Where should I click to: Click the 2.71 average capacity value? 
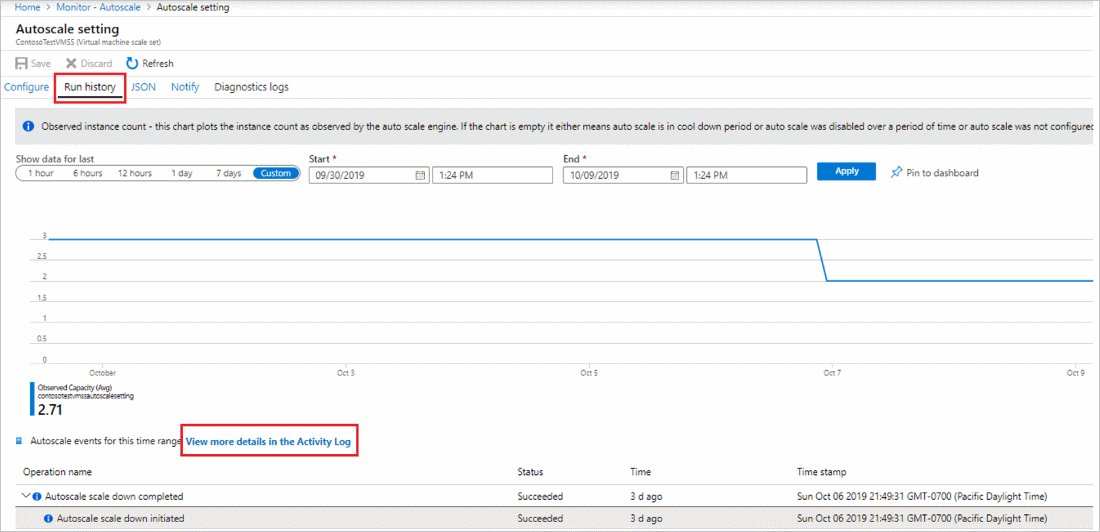(x=52, y=408)
